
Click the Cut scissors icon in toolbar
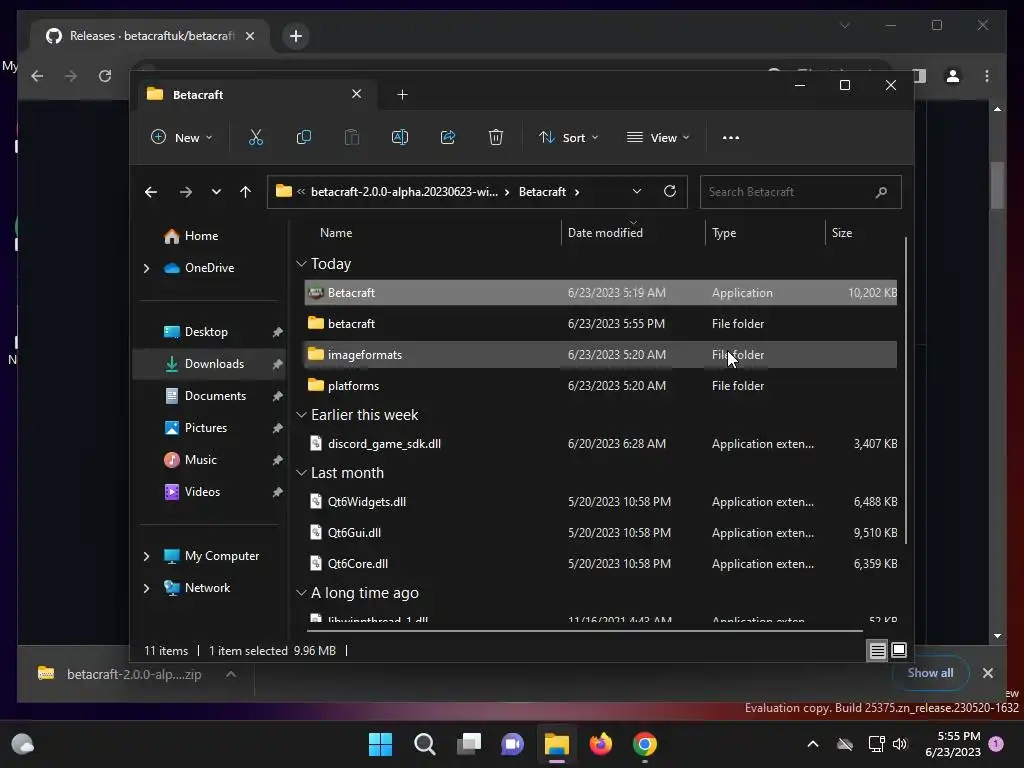(x=255, y=138)
